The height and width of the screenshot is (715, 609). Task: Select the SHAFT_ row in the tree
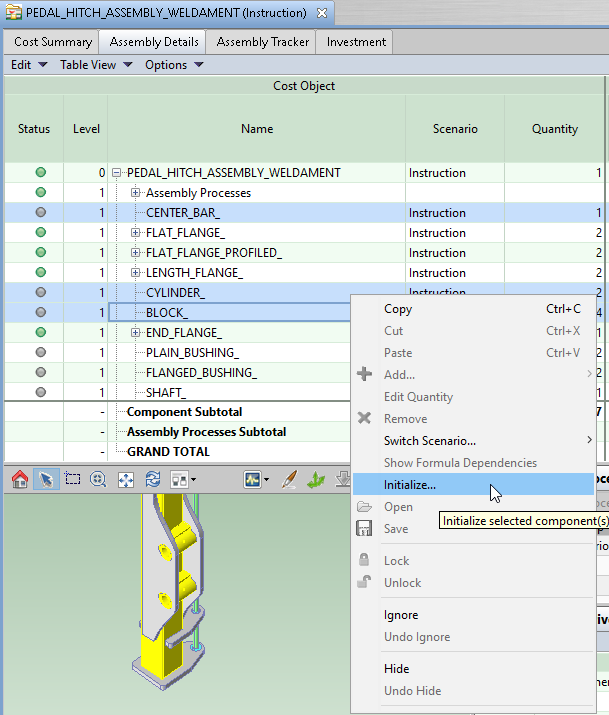[165, 393]
